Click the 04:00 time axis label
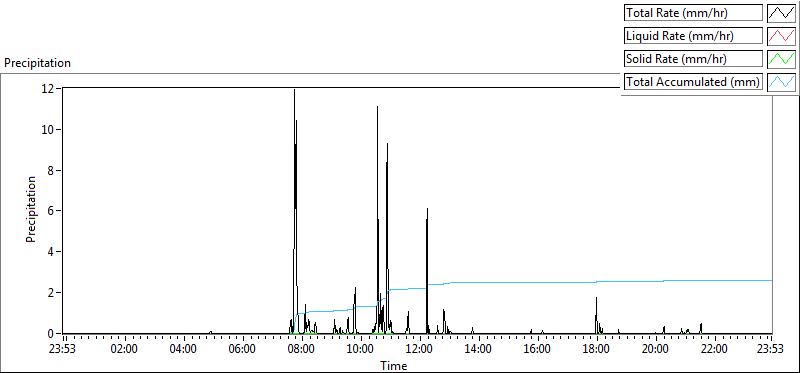This screenshot has height=373, width=800. tap(184, 350)
